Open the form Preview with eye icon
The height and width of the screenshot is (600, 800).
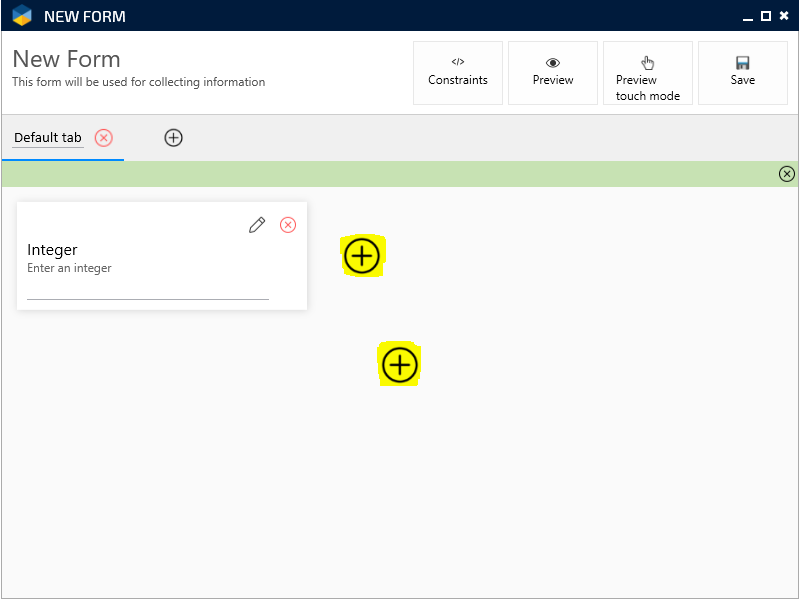click(x=552, y=72)
